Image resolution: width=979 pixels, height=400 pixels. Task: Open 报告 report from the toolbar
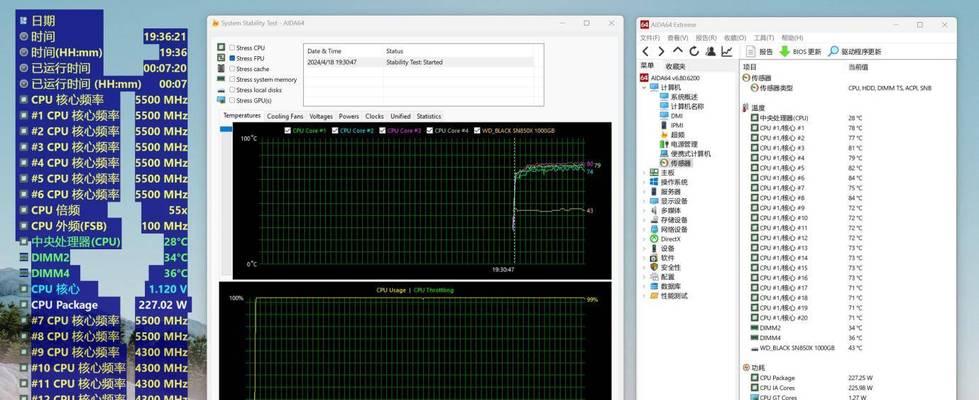760,52
